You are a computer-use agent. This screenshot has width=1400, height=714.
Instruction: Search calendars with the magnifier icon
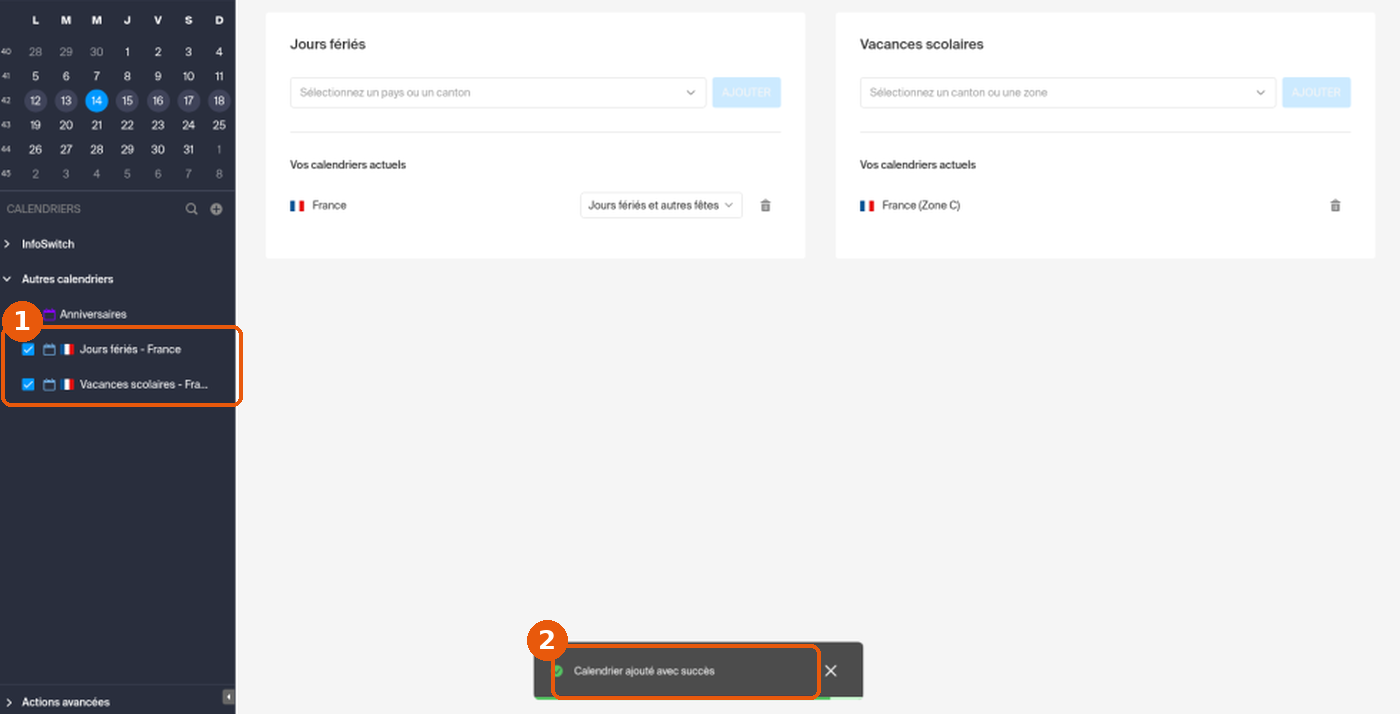click(x=192, y=209)
